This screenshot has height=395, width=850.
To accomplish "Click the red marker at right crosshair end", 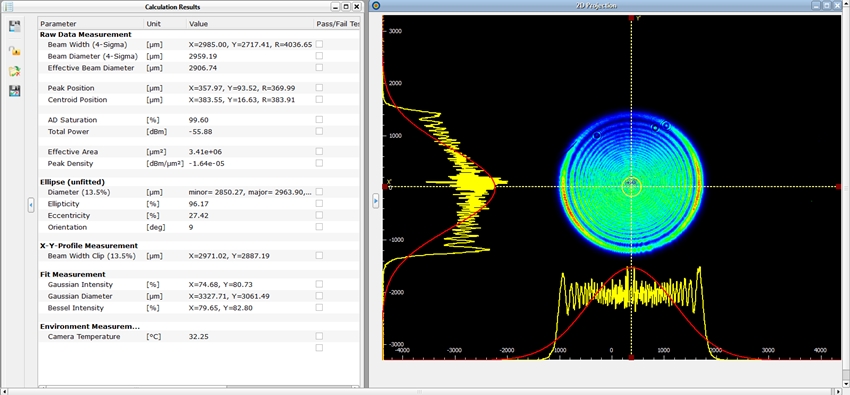I will [839, 186].
